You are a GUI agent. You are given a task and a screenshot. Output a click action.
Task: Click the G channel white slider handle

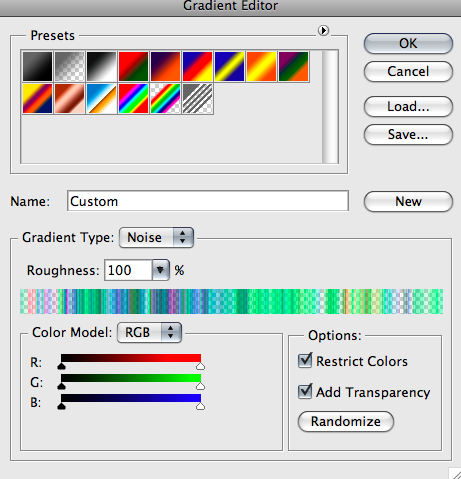coord(200,386)
